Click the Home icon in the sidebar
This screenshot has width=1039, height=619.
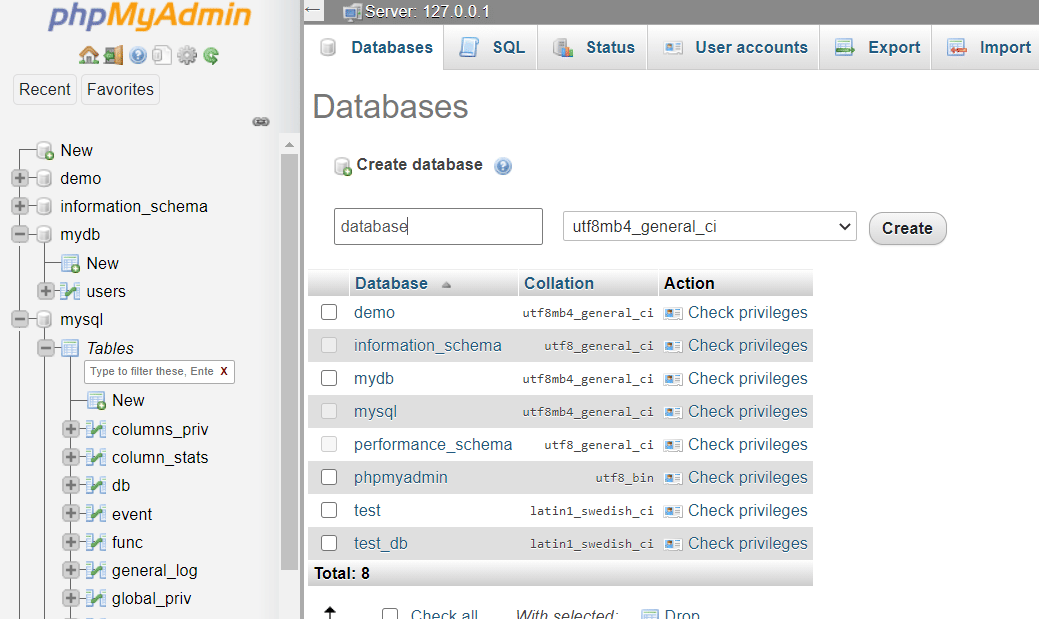88,56
